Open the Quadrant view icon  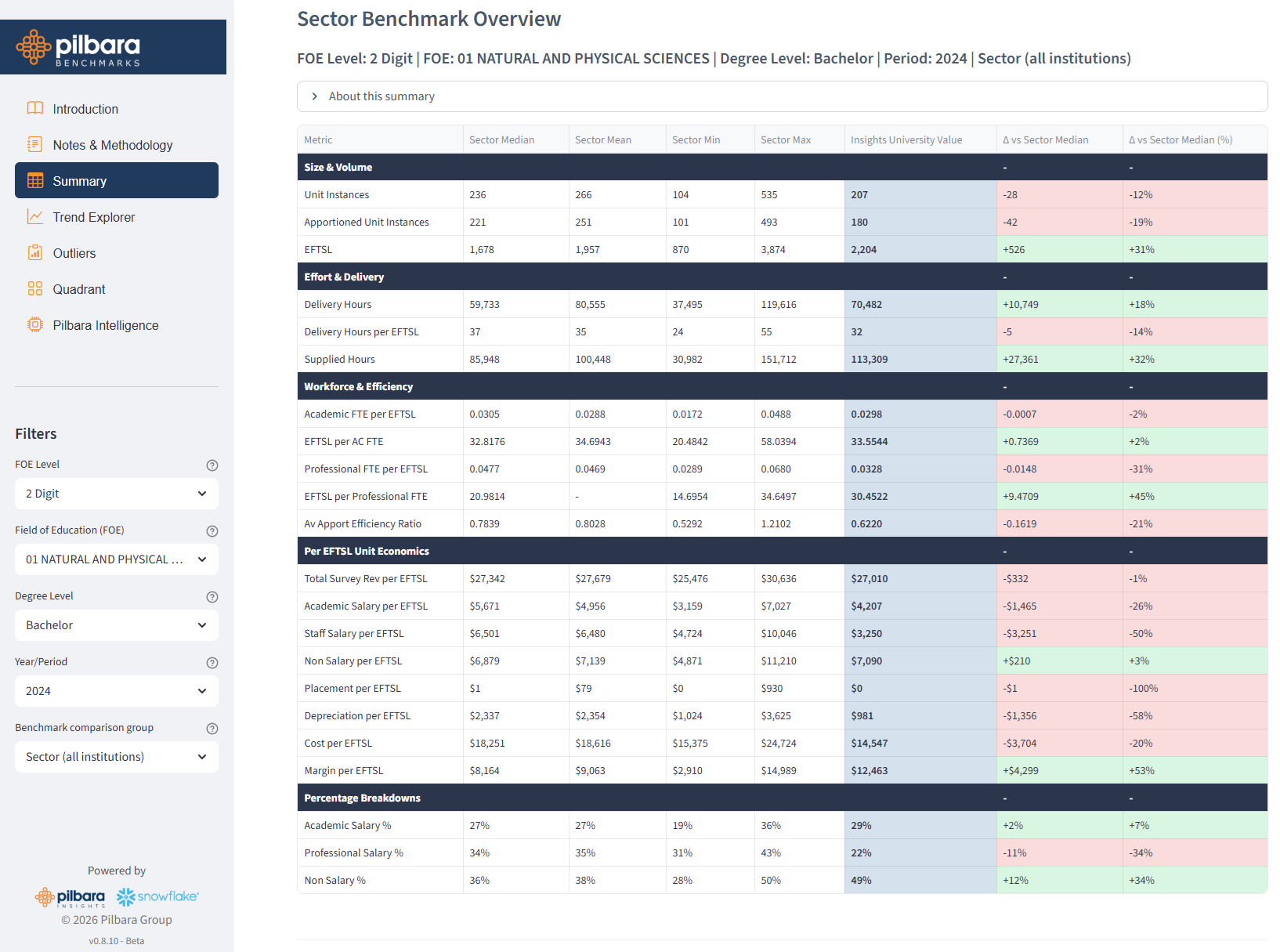pyautogui.click(x=34, y=288)
